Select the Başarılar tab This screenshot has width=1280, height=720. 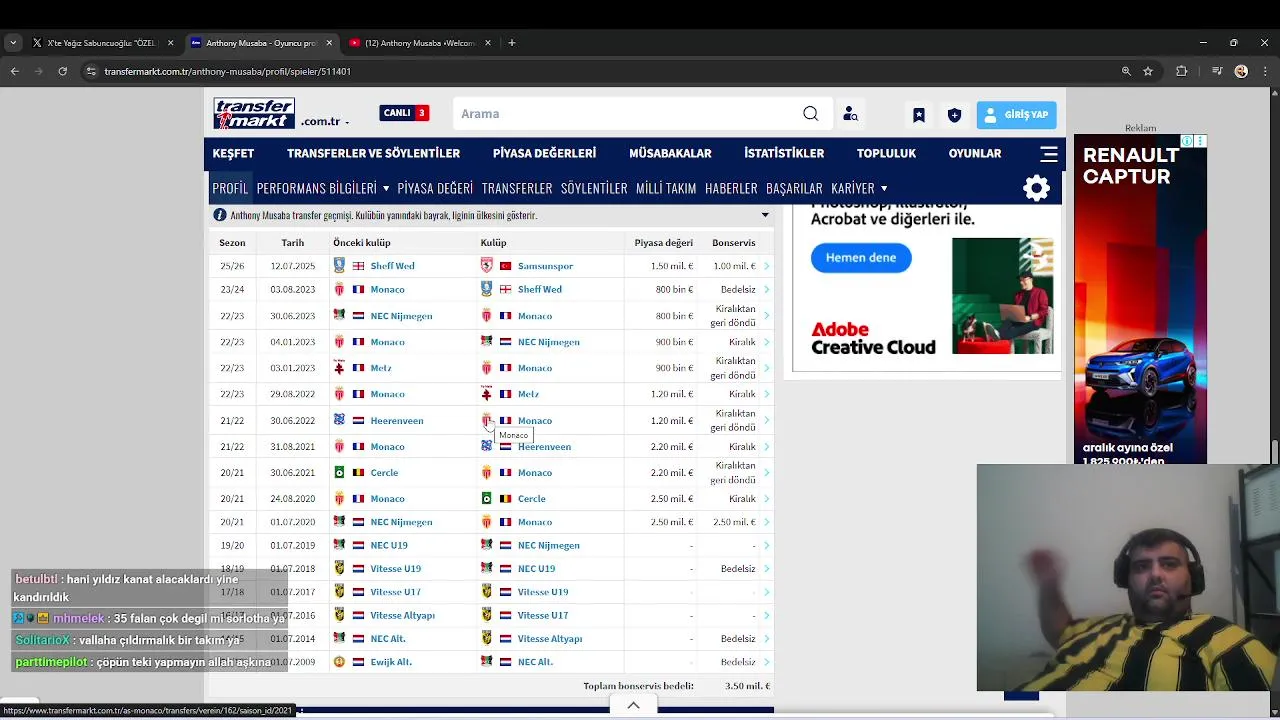click(x=794, y=188)
